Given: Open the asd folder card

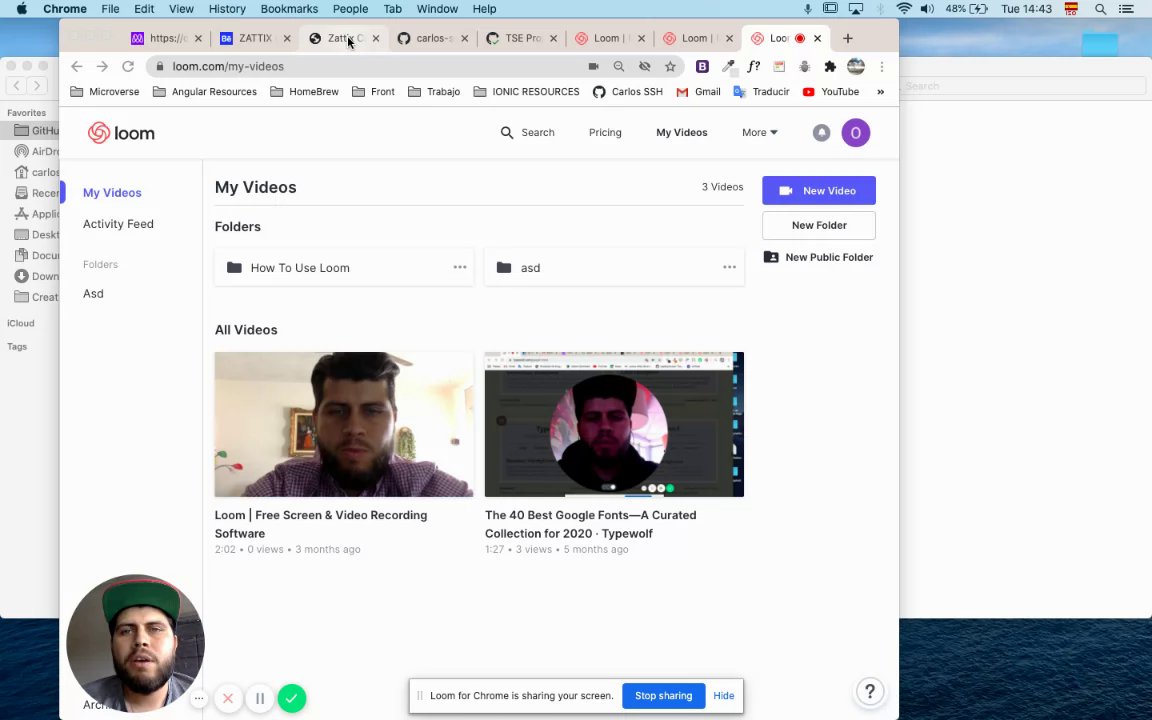Looking at the screenshot, I should [614, 267].
